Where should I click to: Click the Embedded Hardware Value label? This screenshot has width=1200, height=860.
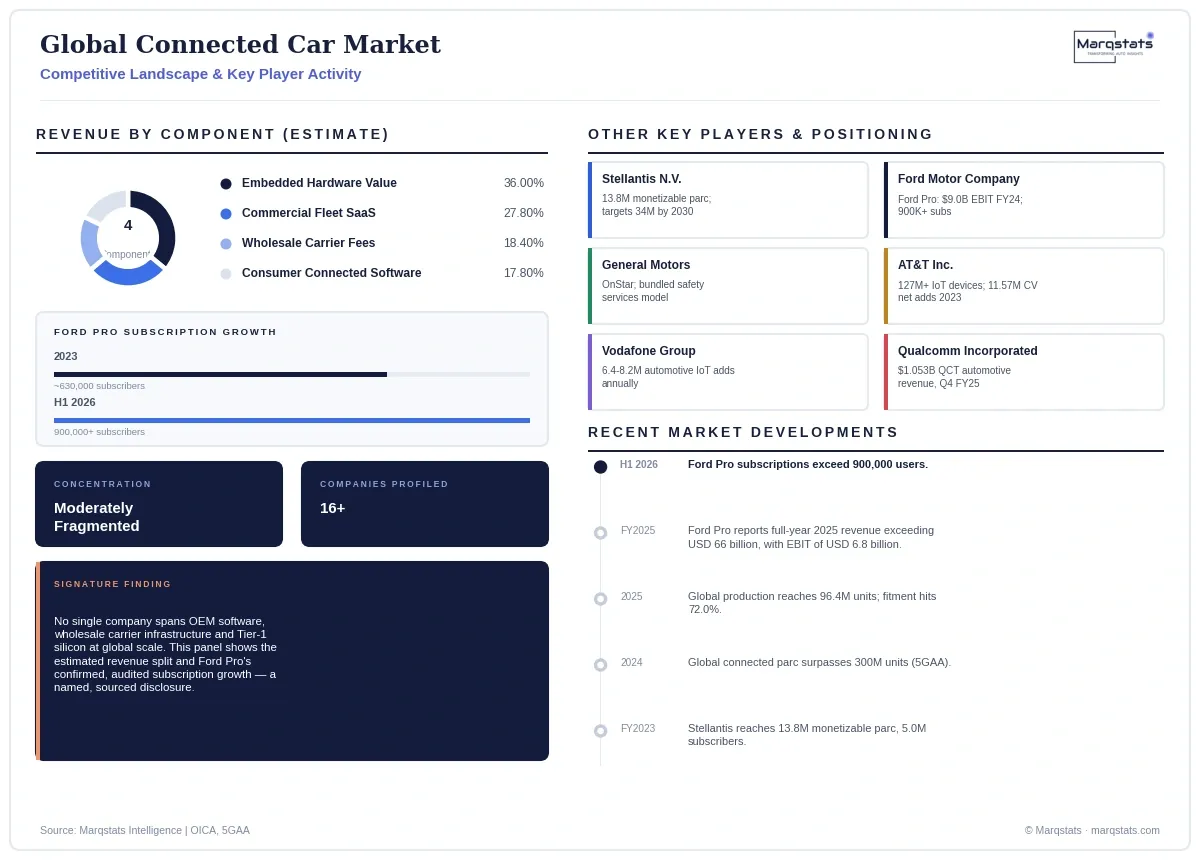[x=319, y=183]
